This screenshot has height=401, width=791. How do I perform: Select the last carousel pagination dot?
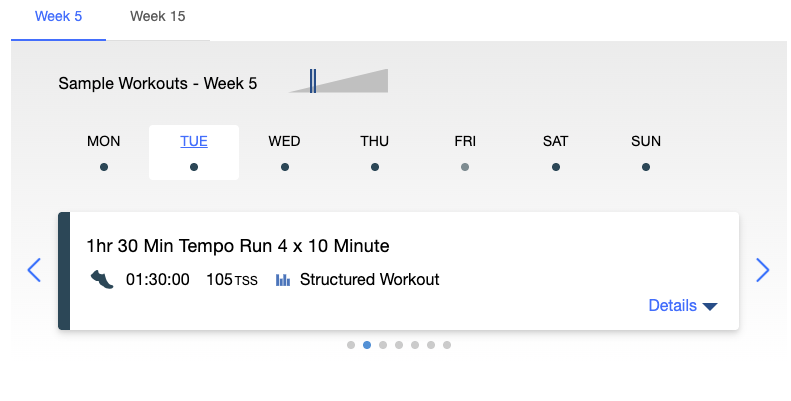pyautogui.click(x=447, y=345)
